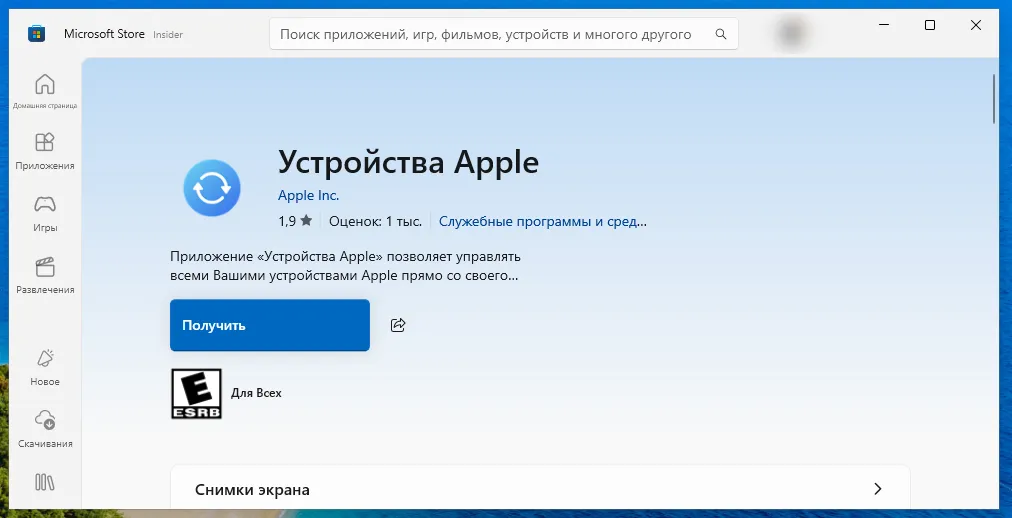Open the Apple Inc. publisher link

[309, 195]
